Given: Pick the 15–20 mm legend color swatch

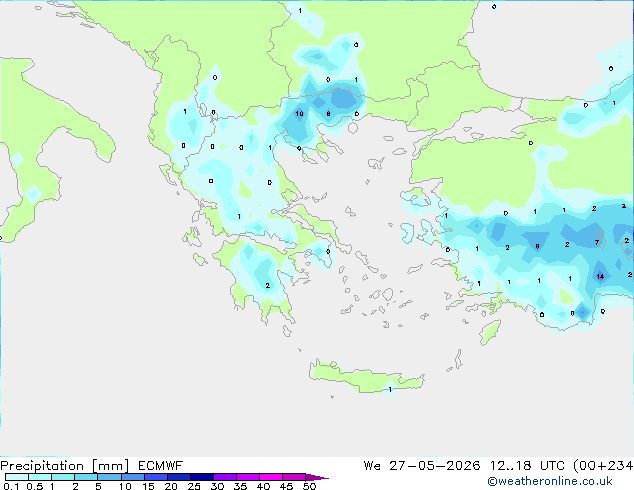Looking at the screenshot, I should click(155, 477).
